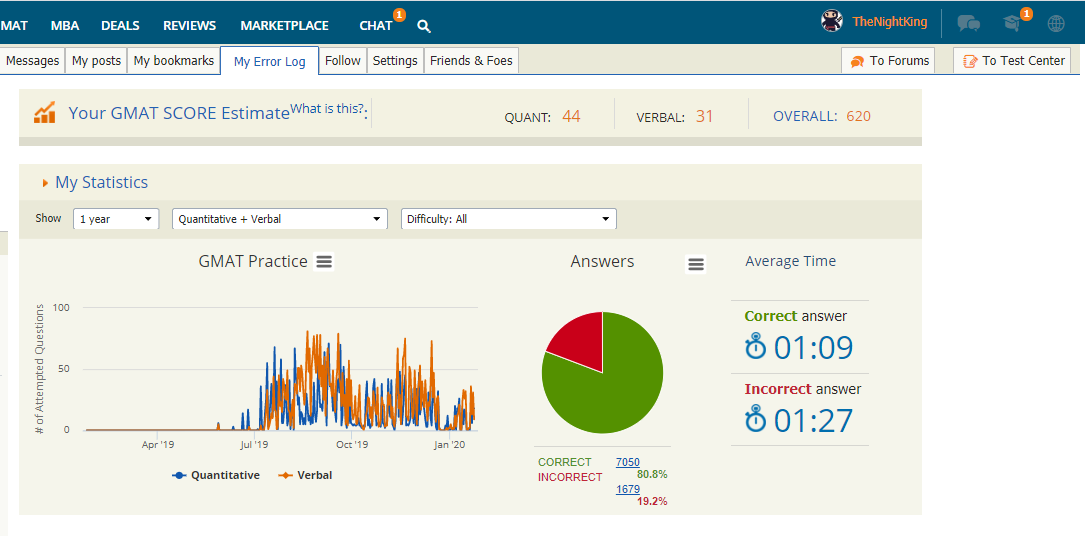Click the search magnifier icon
This screenshot has height=536, width=1085.
pyautogui.click(x=424, y=26)
